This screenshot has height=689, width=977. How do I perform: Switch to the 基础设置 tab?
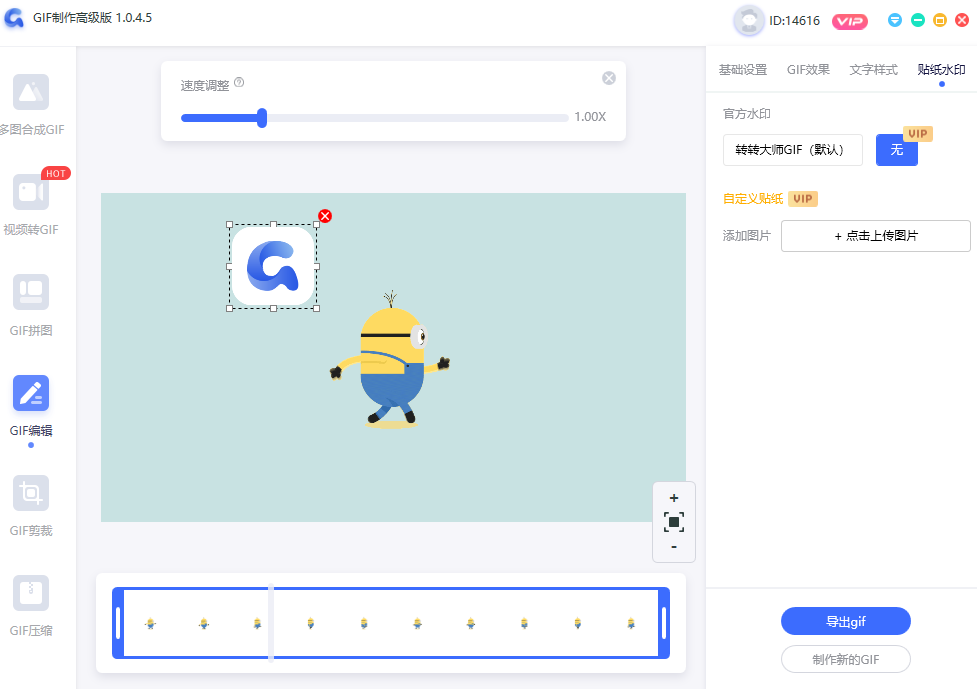[x=743, y=70]
